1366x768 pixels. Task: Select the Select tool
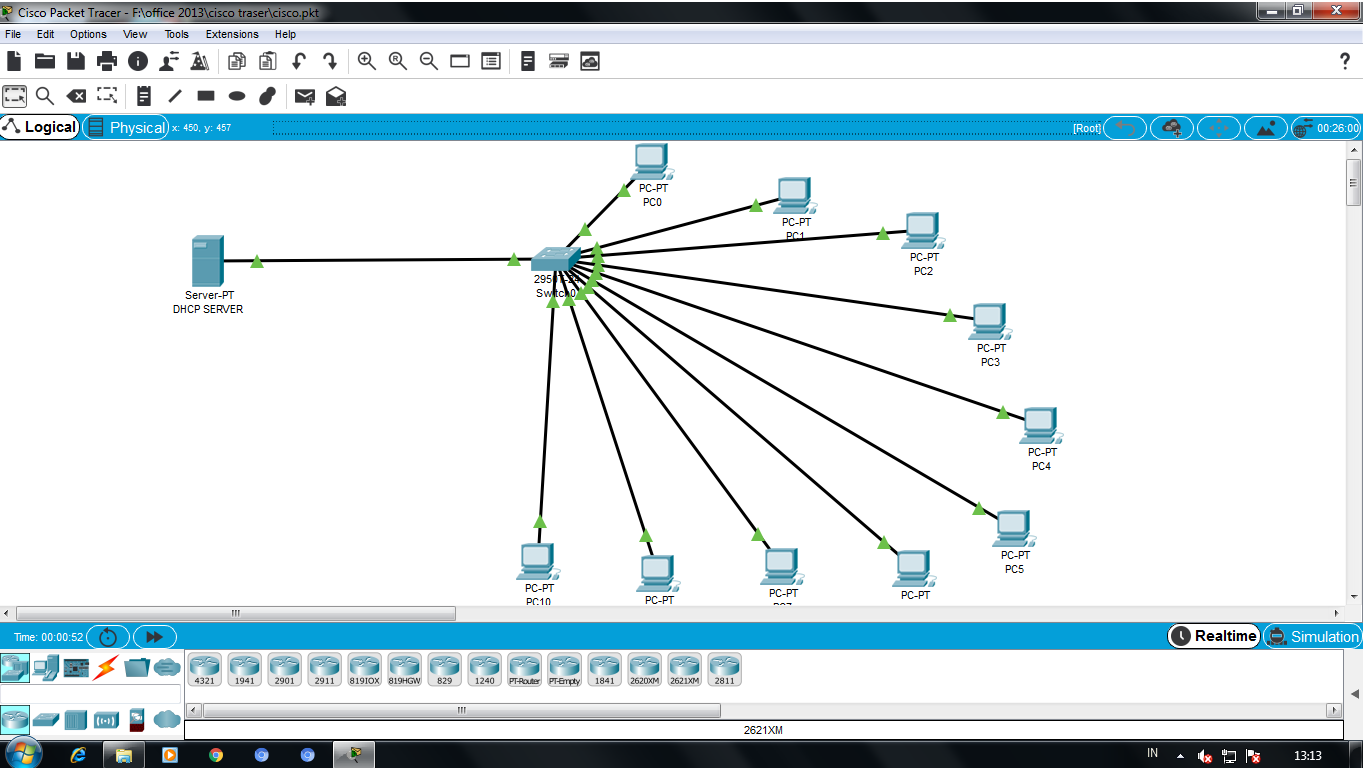pos(14,96)
